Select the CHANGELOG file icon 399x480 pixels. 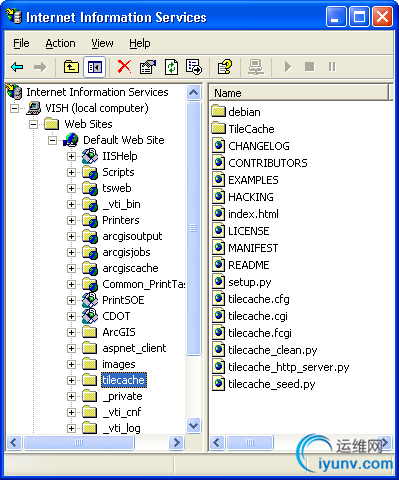219,146
